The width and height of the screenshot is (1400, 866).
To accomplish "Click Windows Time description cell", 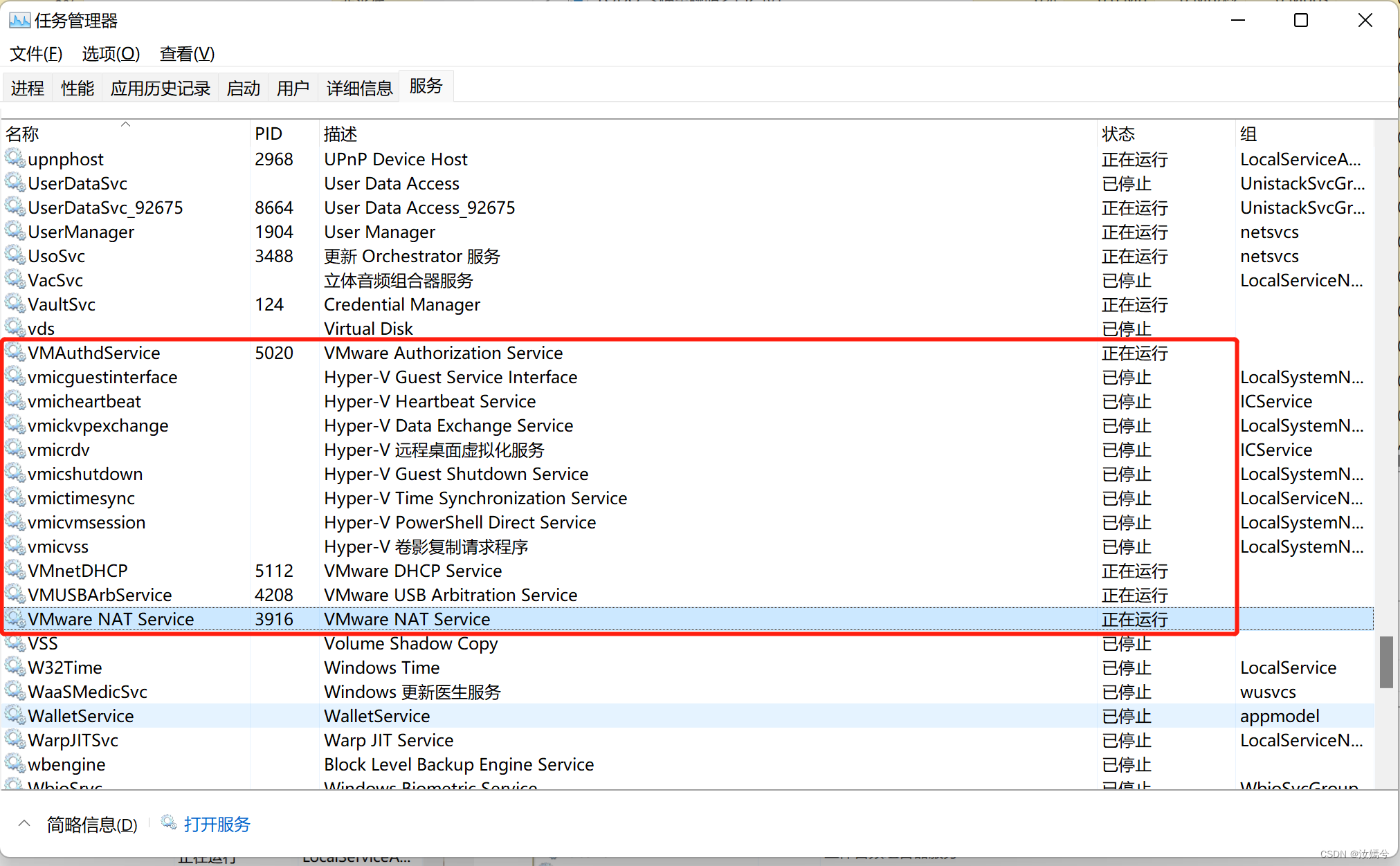I will tap(381, 667).
